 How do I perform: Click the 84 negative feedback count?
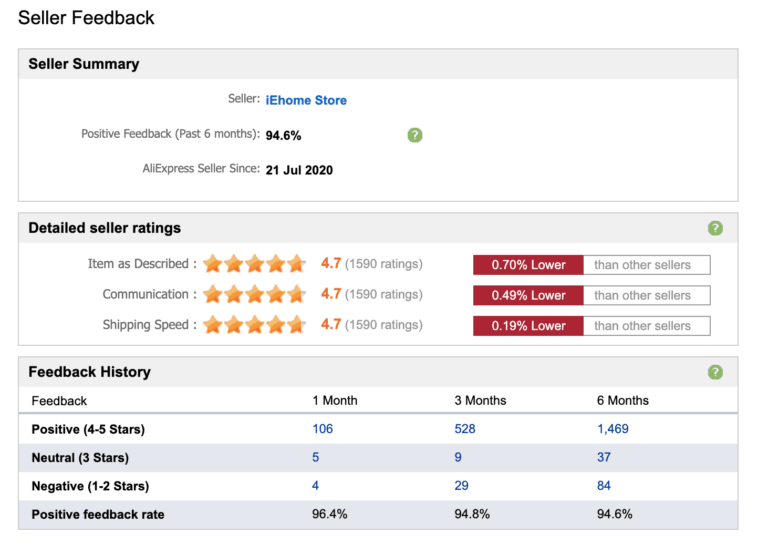[x=603, y=486]
